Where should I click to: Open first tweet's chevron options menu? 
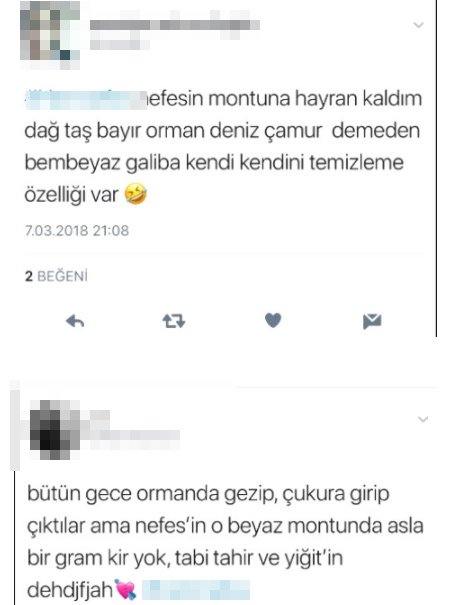point(419,25)
